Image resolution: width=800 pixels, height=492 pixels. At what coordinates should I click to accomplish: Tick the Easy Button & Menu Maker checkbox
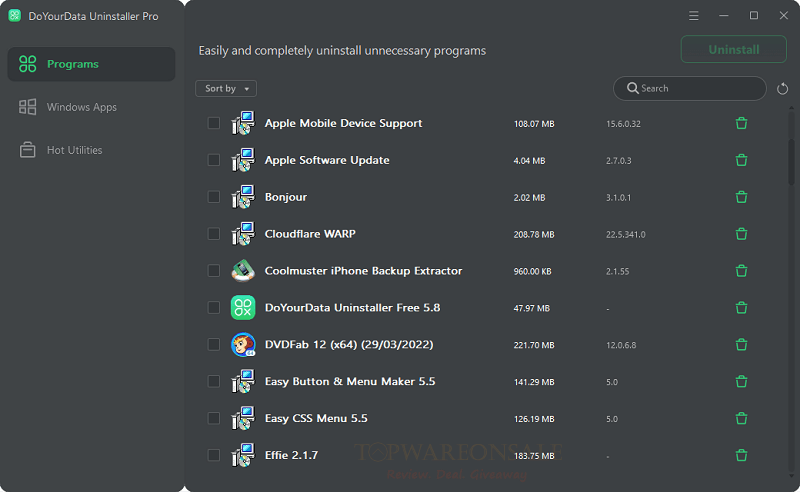(x=214, y=381)
